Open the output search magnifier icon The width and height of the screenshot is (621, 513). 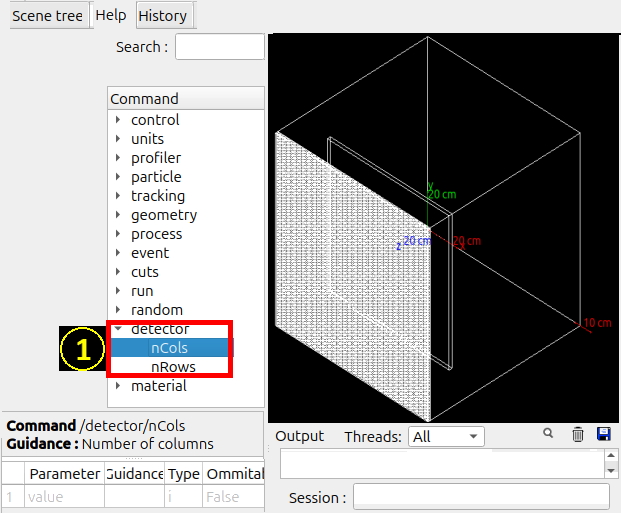pyautogui.click(x=548, y=433)
